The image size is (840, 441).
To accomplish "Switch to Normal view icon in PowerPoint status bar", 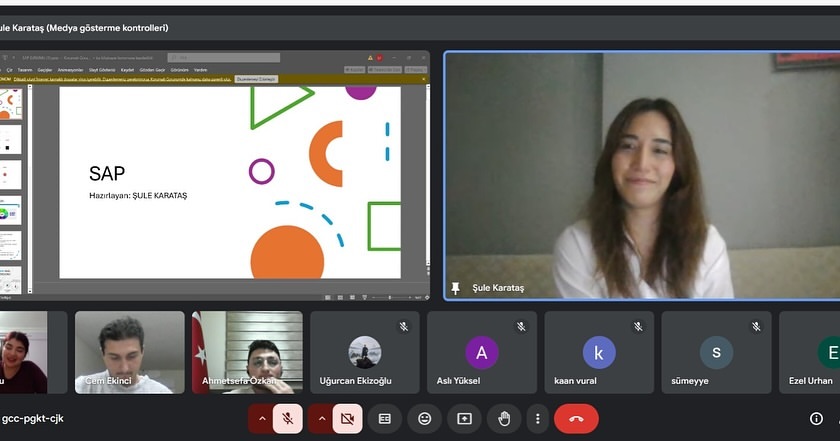I will [x=328, y=297].
